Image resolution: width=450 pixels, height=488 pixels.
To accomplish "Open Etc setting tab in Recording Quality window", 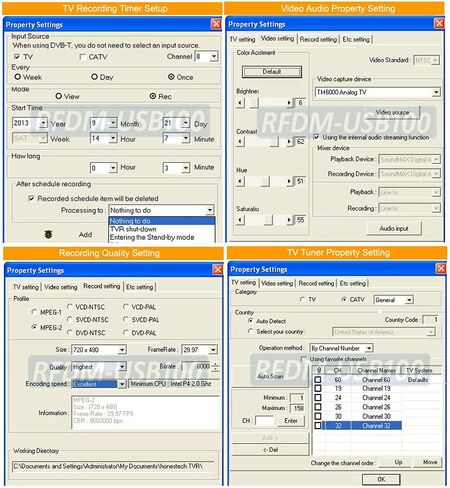I will point(140,287).
